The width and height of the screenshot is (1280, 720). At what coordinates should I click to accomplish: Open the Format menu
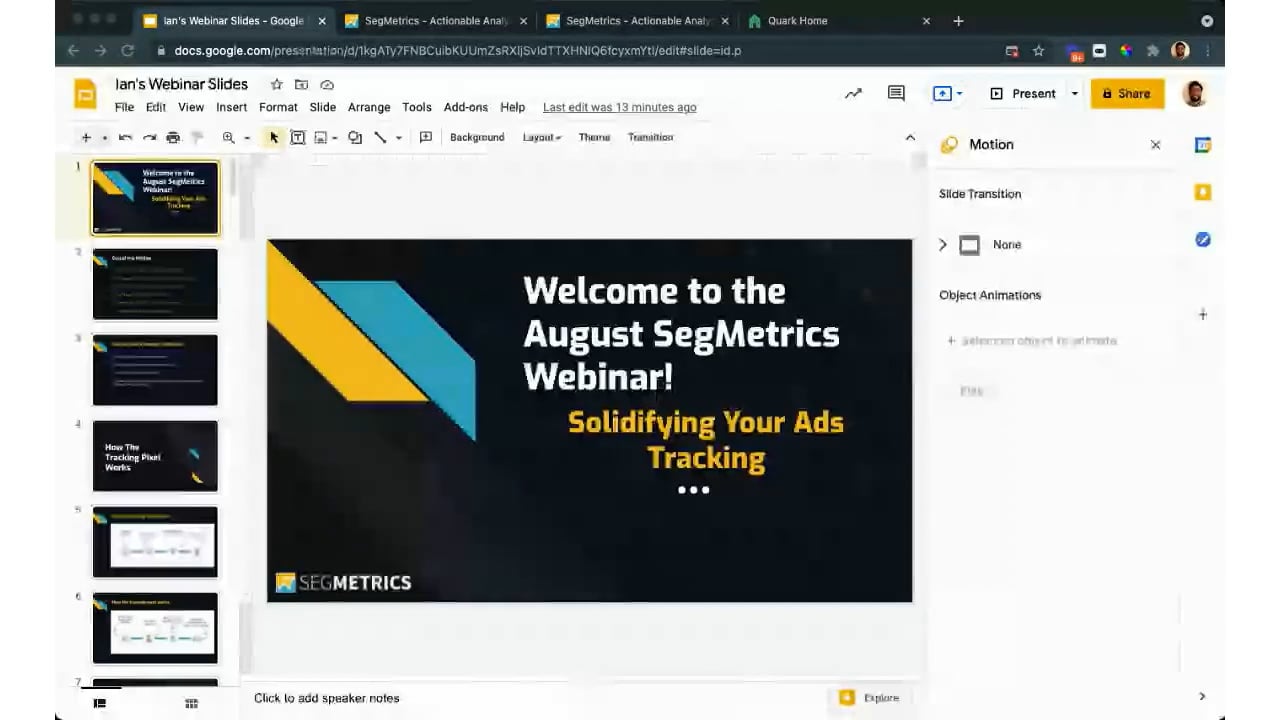click(x=278, y=107)
